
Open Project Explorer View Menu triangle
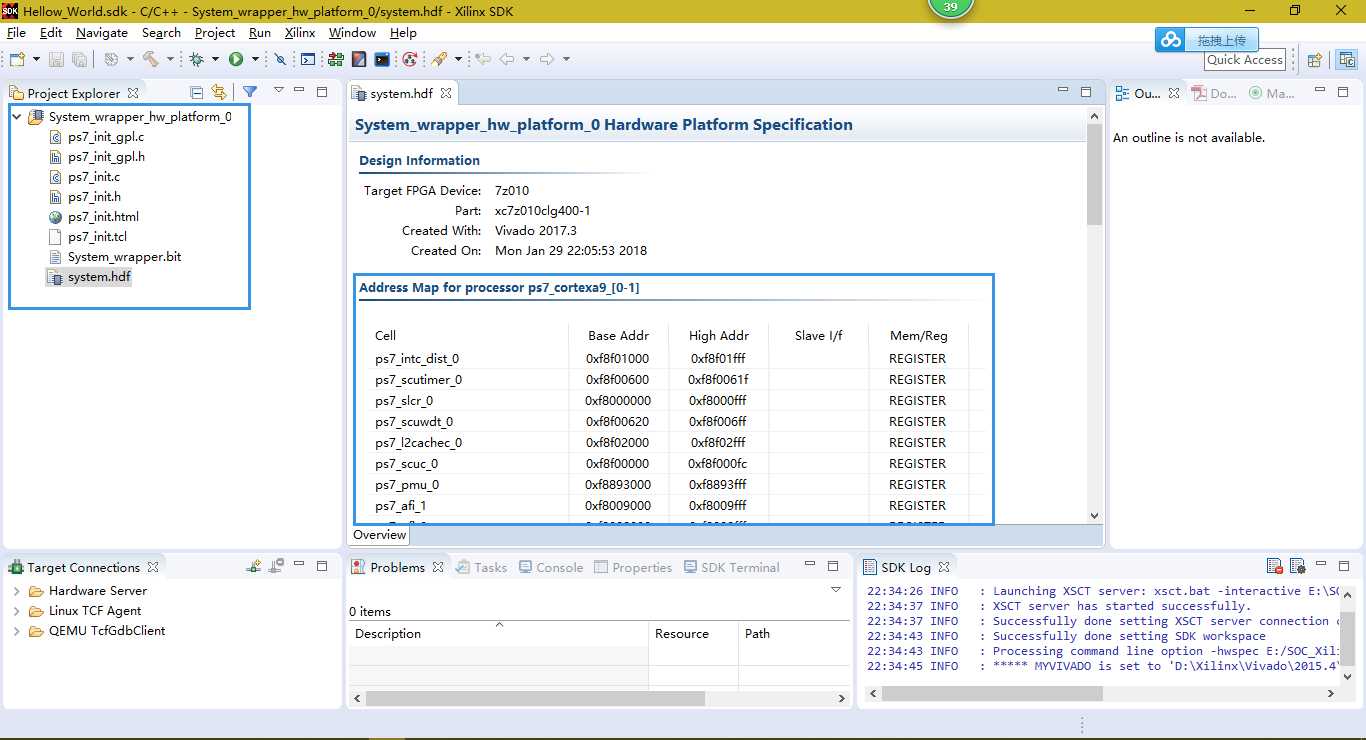tap(279, 91)
